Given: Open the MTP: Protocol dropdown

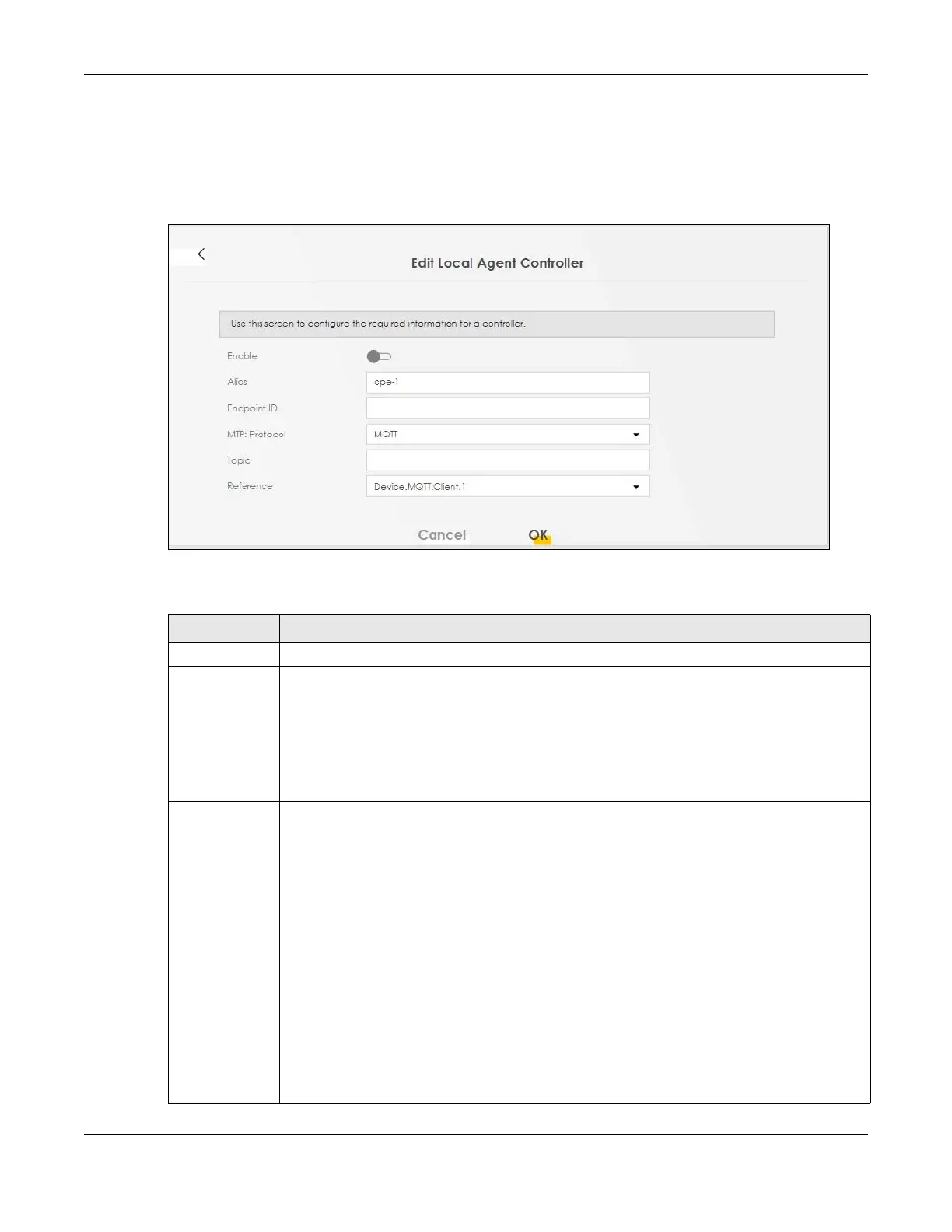Looking at the screenshot, I should (508, 434).
